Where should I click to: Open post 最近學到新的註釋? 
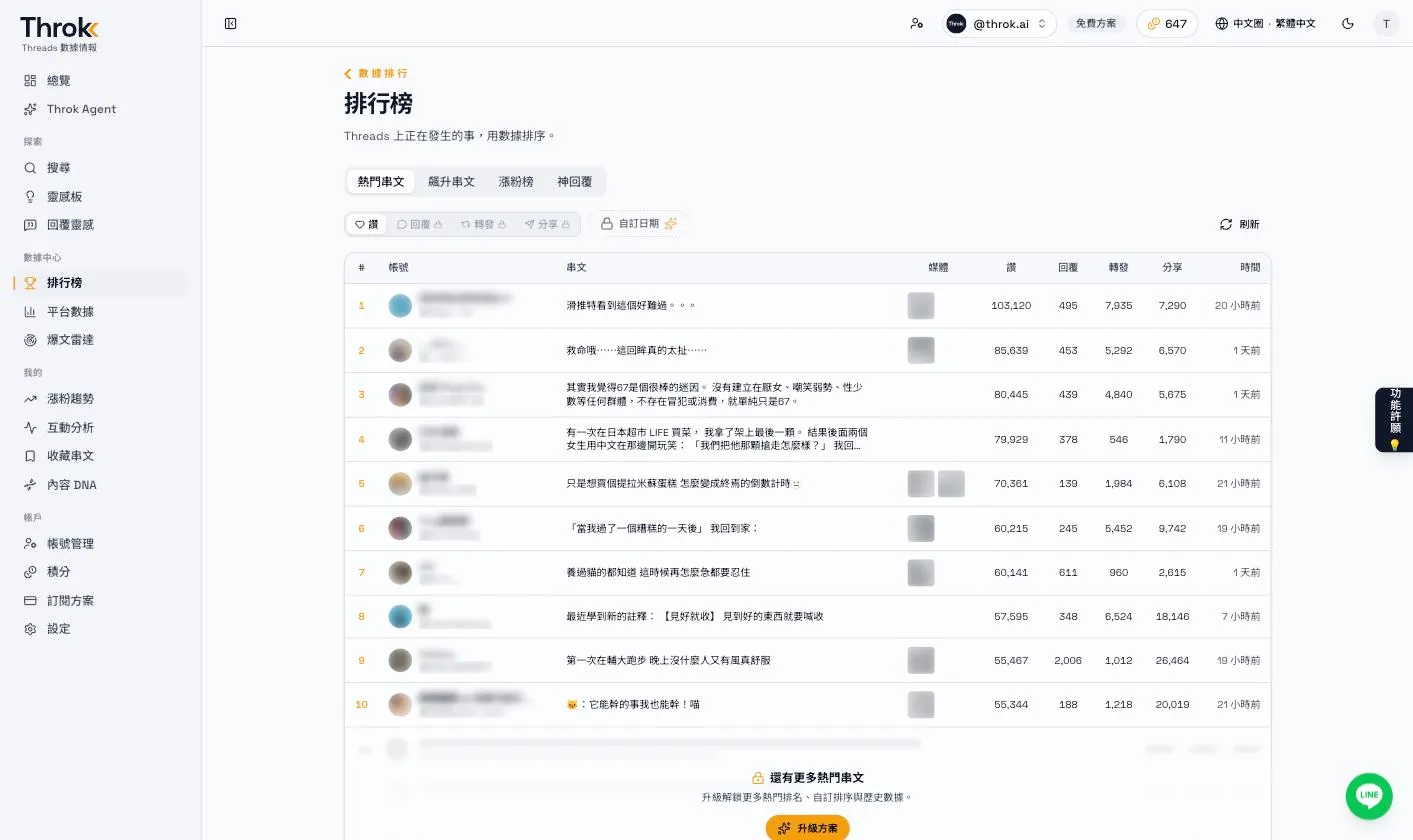[x=695, y=617]
